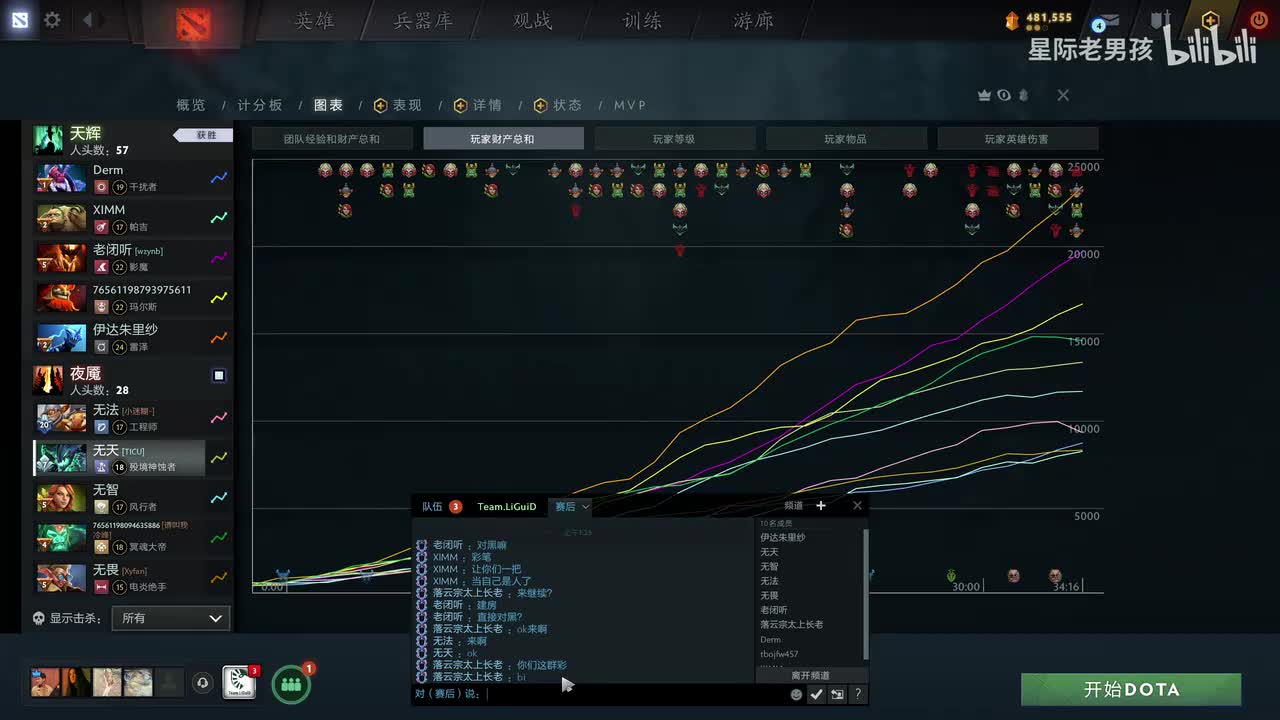Image resolution: width=1280 pixels, height=720 pixels.
Task: Open the 训练 menu
Action: click(x=642, y=21)
